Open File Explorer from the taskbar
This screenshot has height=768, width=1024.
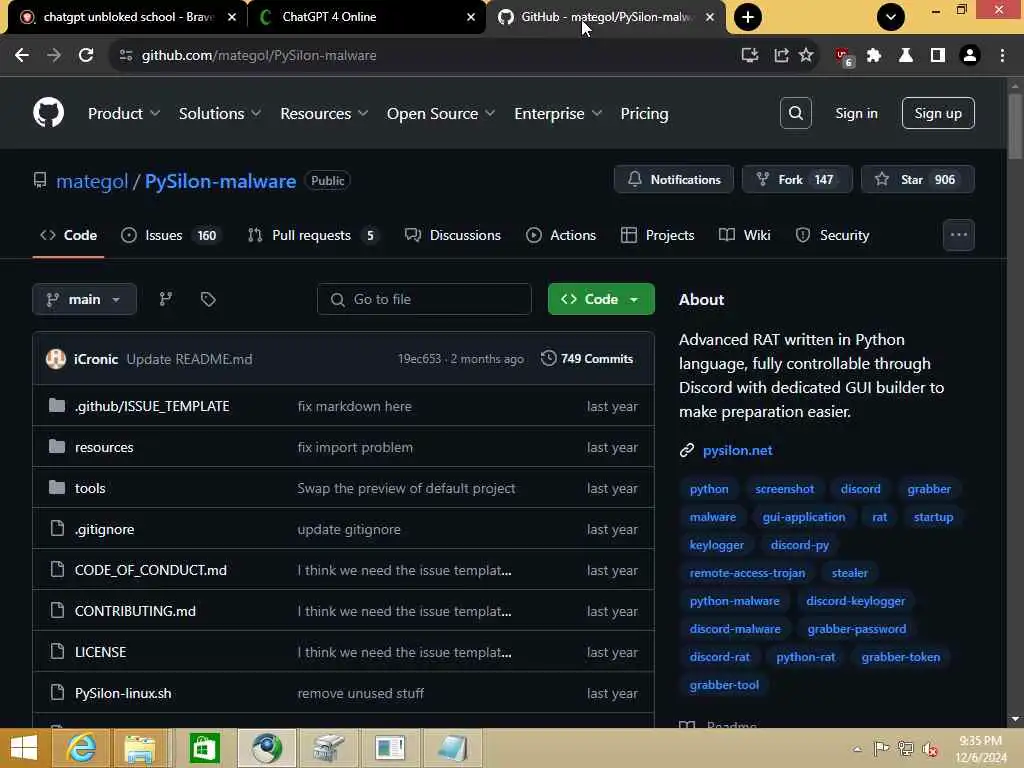point(140,748)
